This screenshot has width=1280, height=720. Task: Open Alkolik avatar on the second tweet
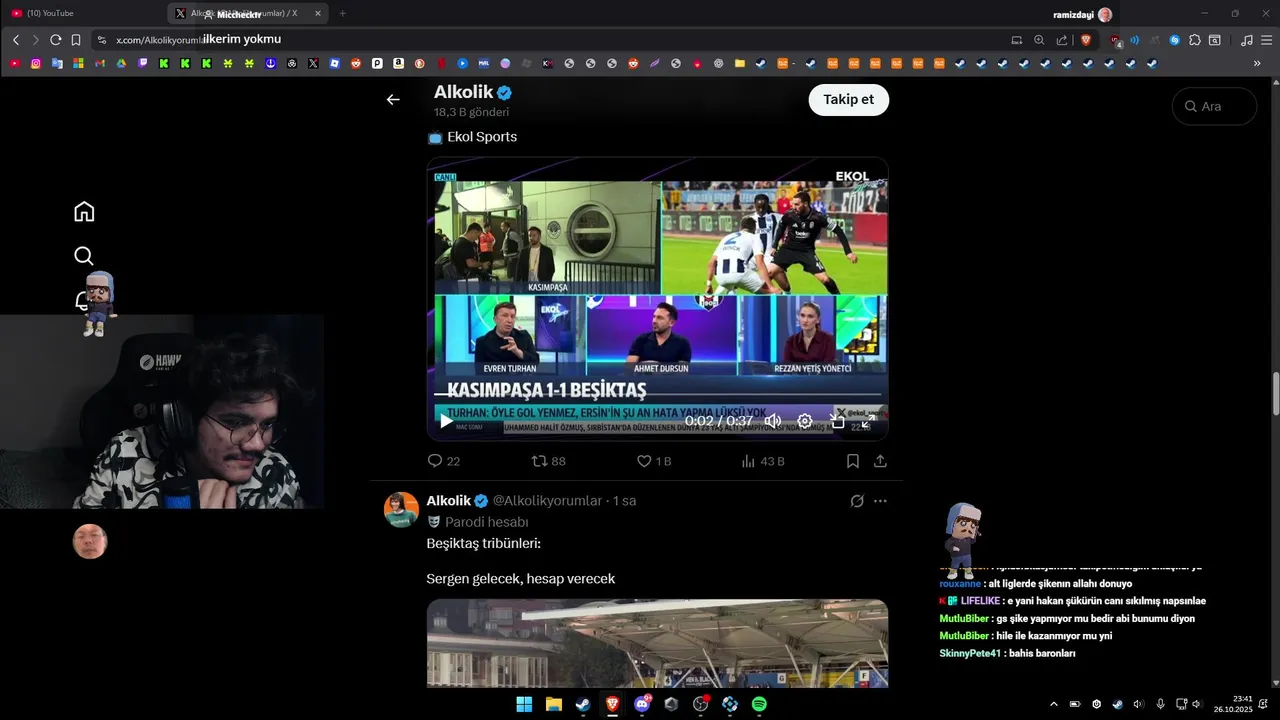coord(401,509)
